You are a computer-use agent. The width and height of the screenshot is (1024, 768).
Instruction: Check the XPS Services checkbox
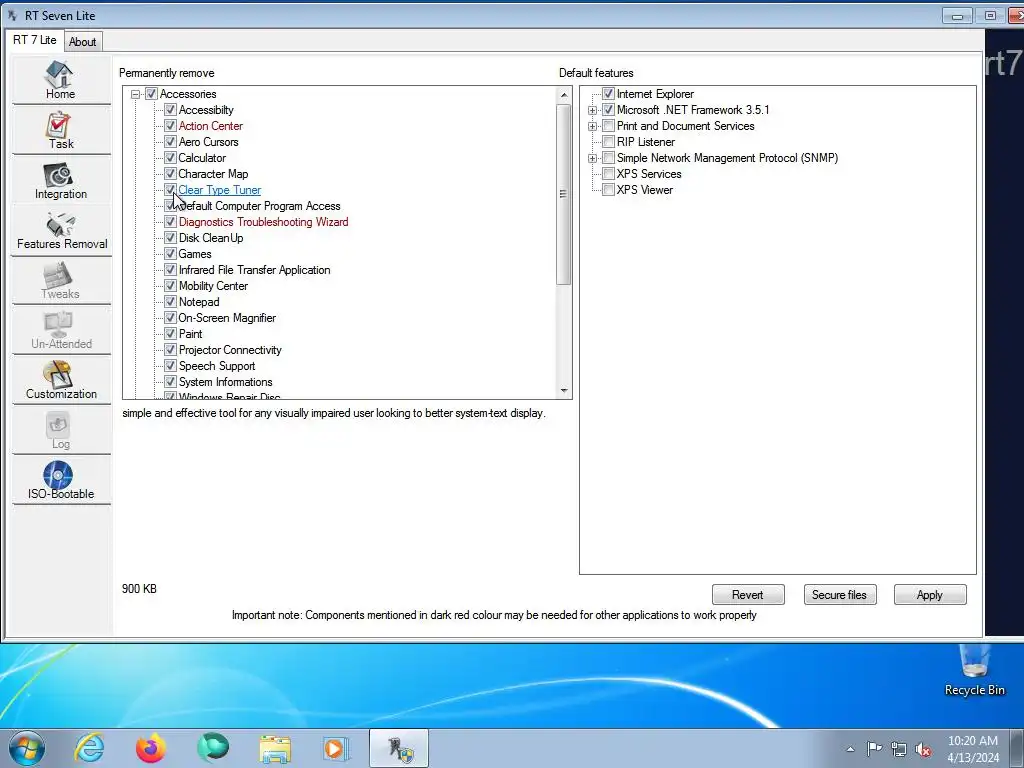(608, 174)
